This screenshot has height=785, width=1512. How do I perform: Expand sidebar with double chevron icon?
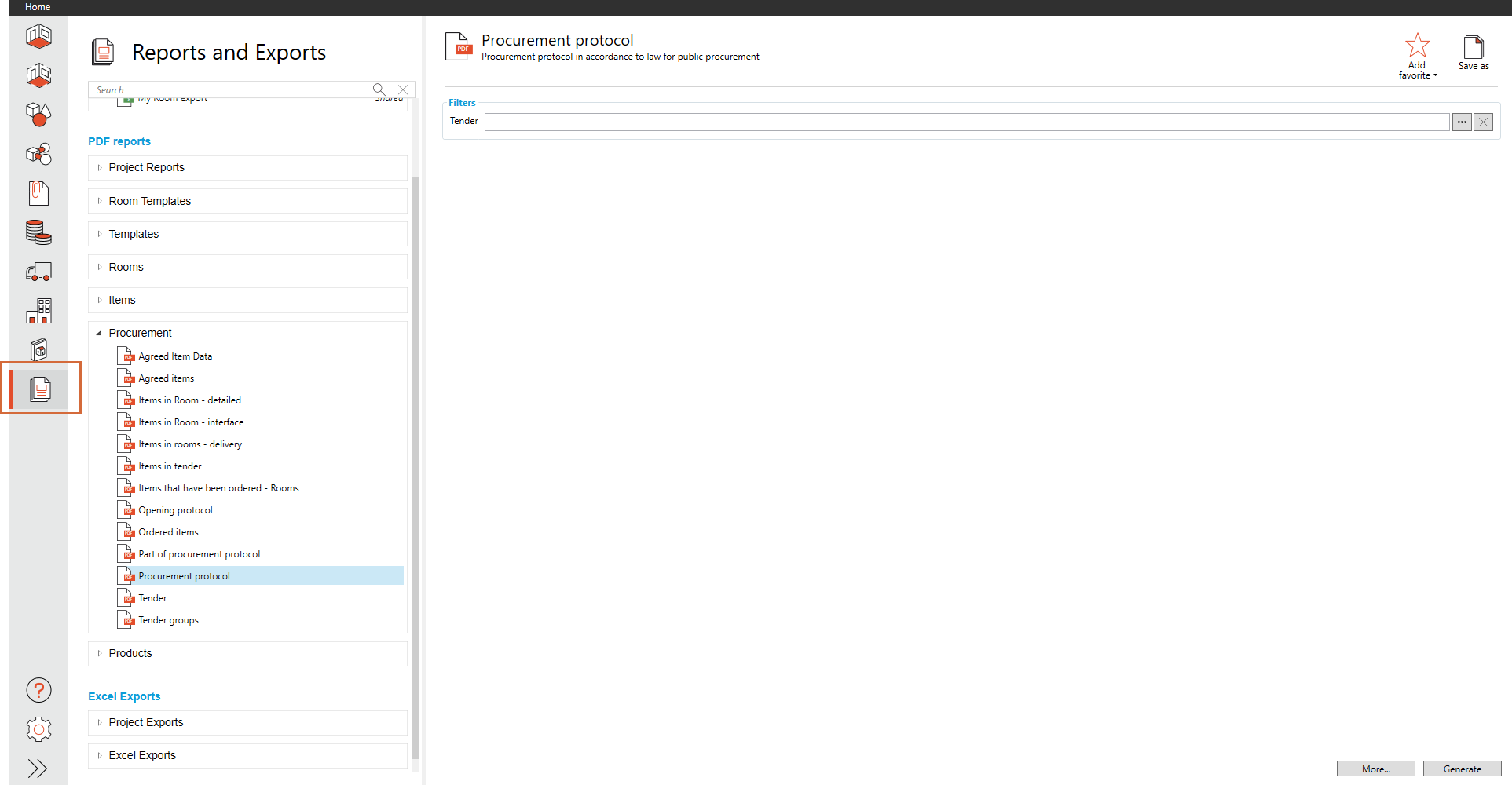38,768
